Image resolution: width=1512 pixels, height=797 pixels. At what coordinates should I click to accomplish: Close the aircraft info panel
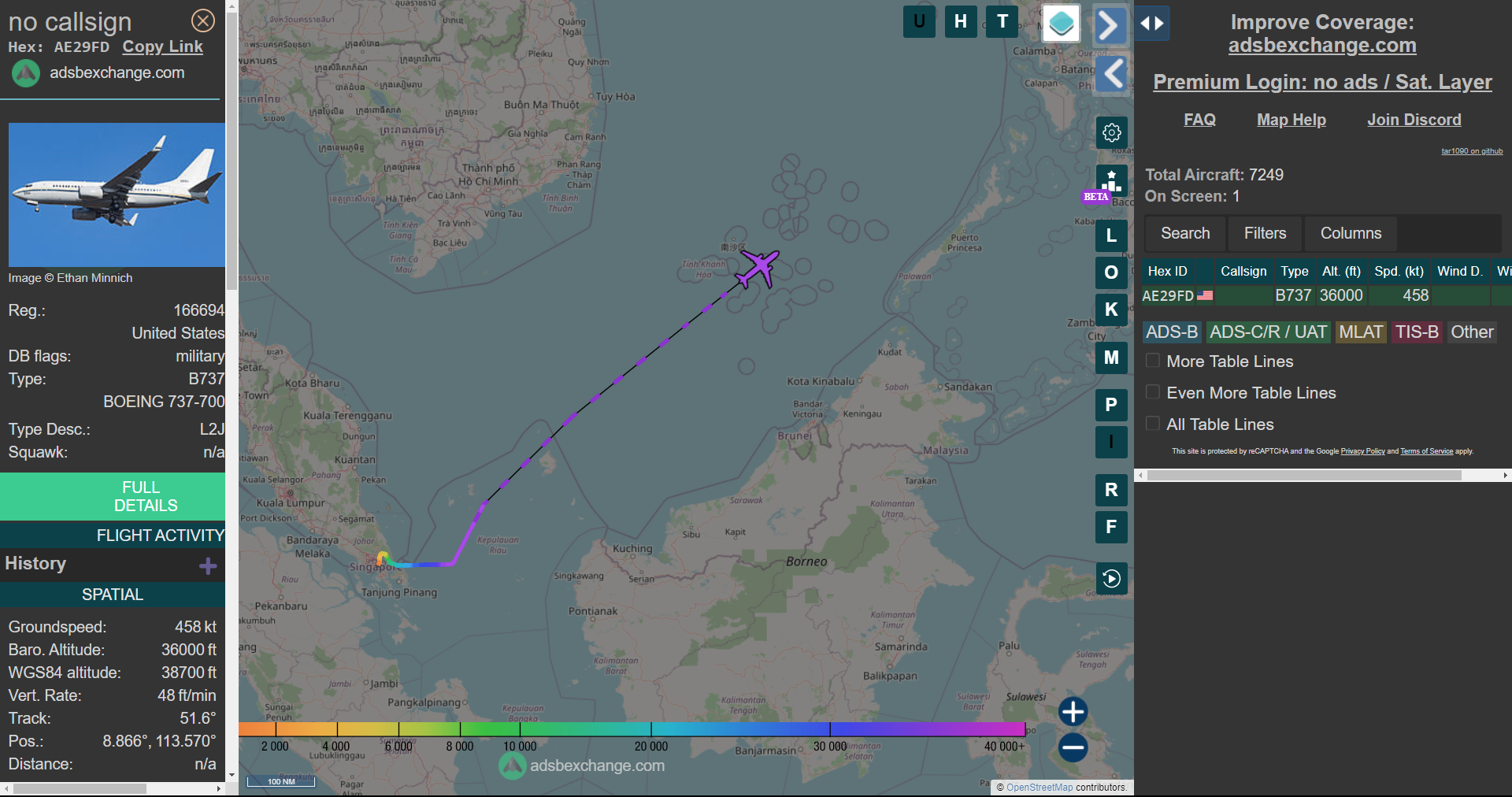[203, 20]
